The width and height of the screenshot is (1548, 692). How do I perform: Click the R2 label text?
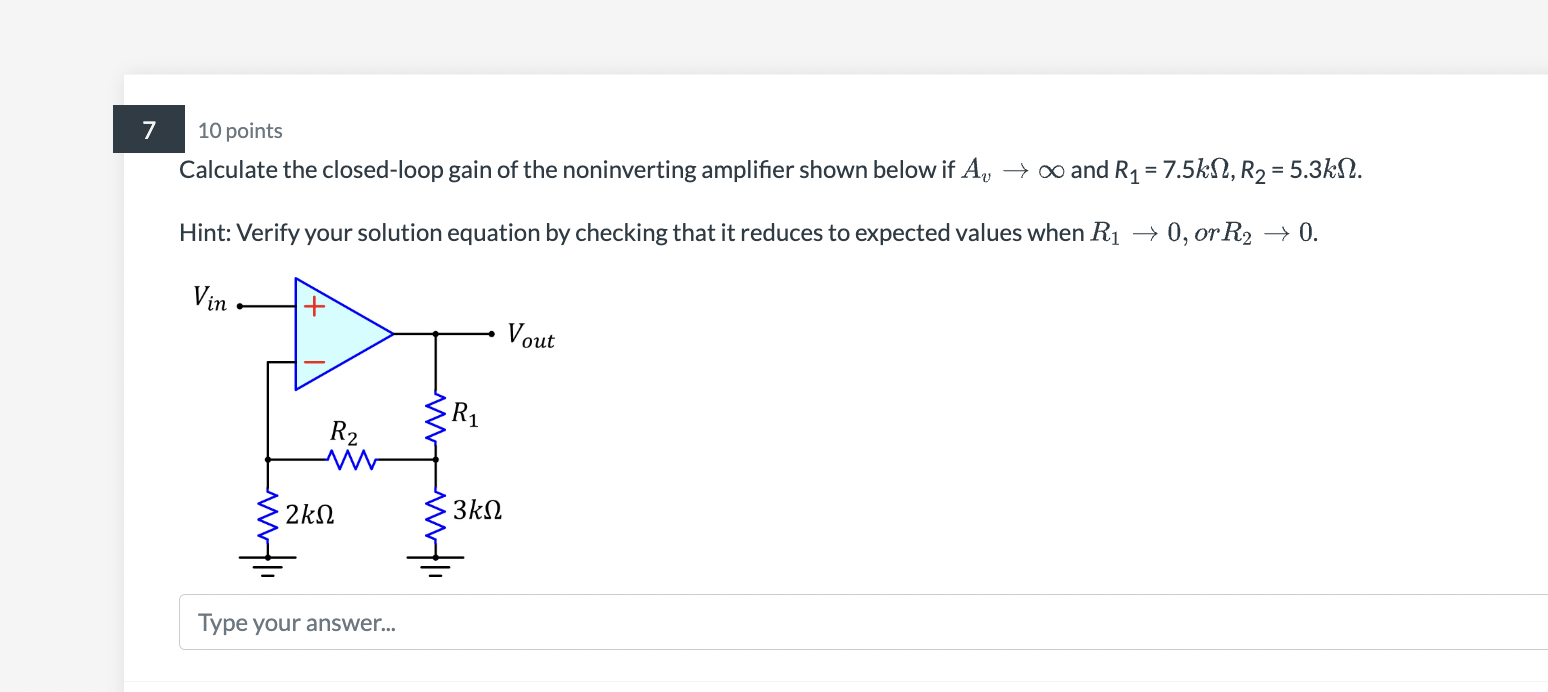click(x=341, y=435)
